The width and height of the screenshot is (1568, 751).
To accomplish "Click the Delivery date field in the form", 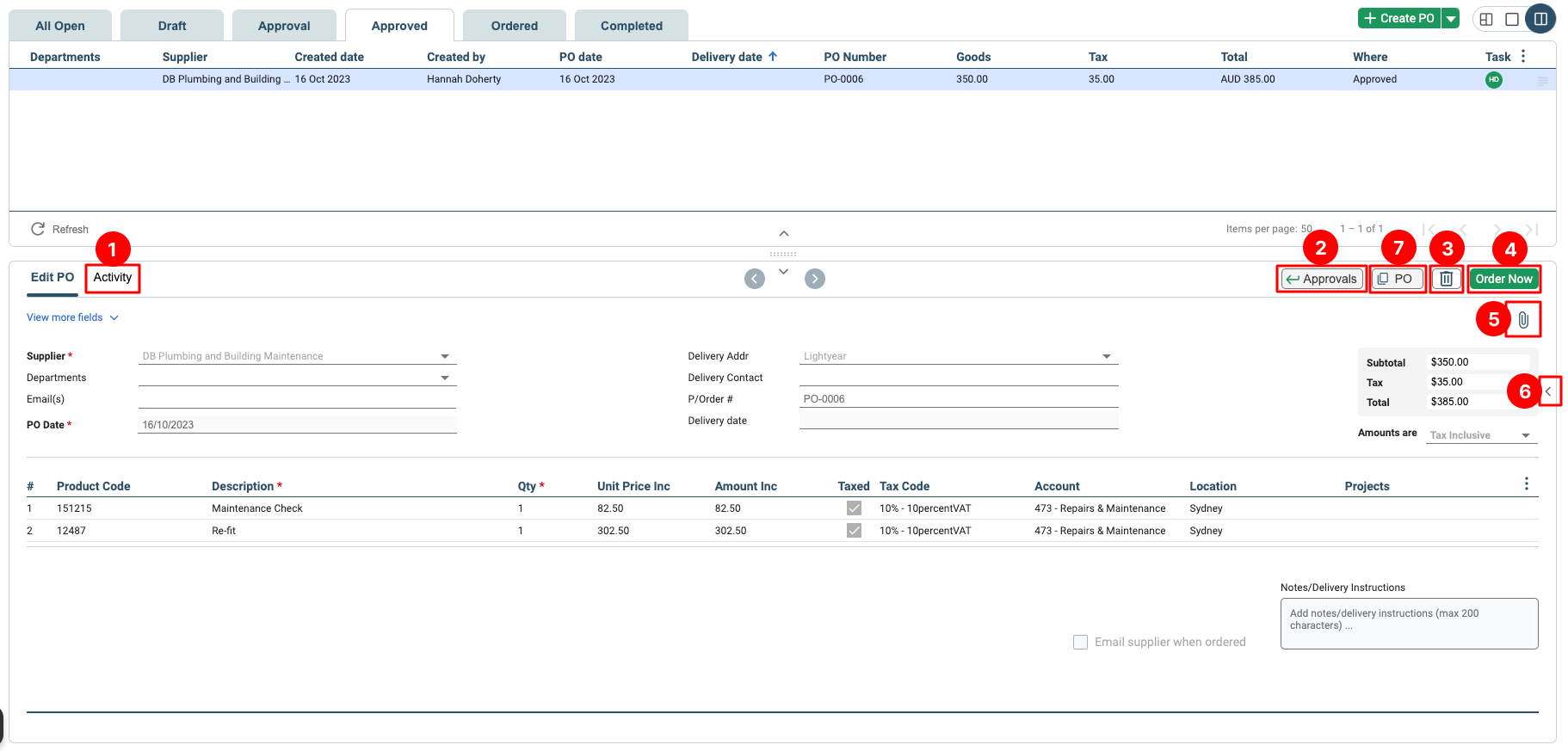I will [x=959, y=421].
